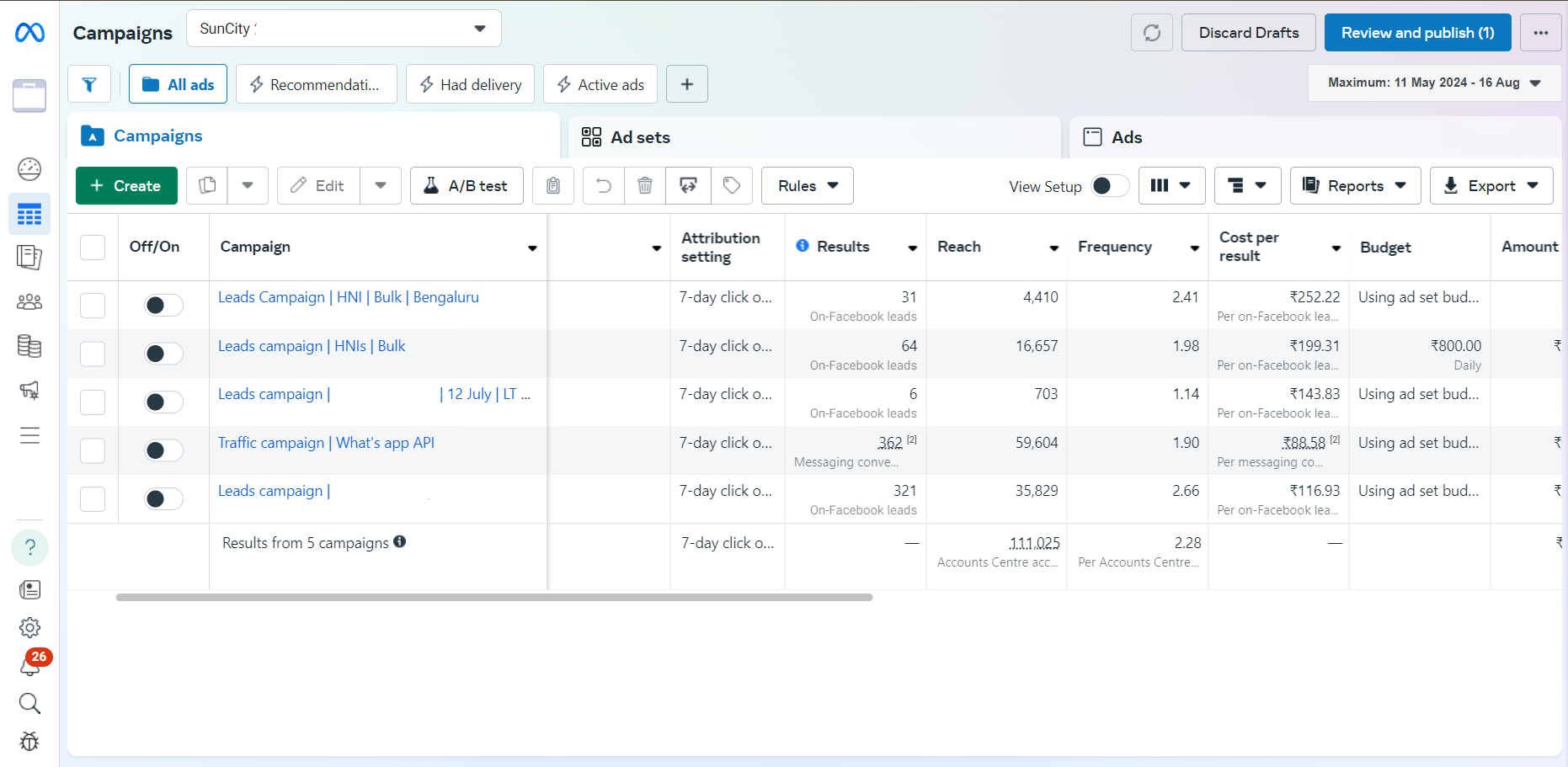1568x767 pixels.
Task: Open Leads Campaign HNI Bulk Bengaluru link
Action: tap(348, 297)
